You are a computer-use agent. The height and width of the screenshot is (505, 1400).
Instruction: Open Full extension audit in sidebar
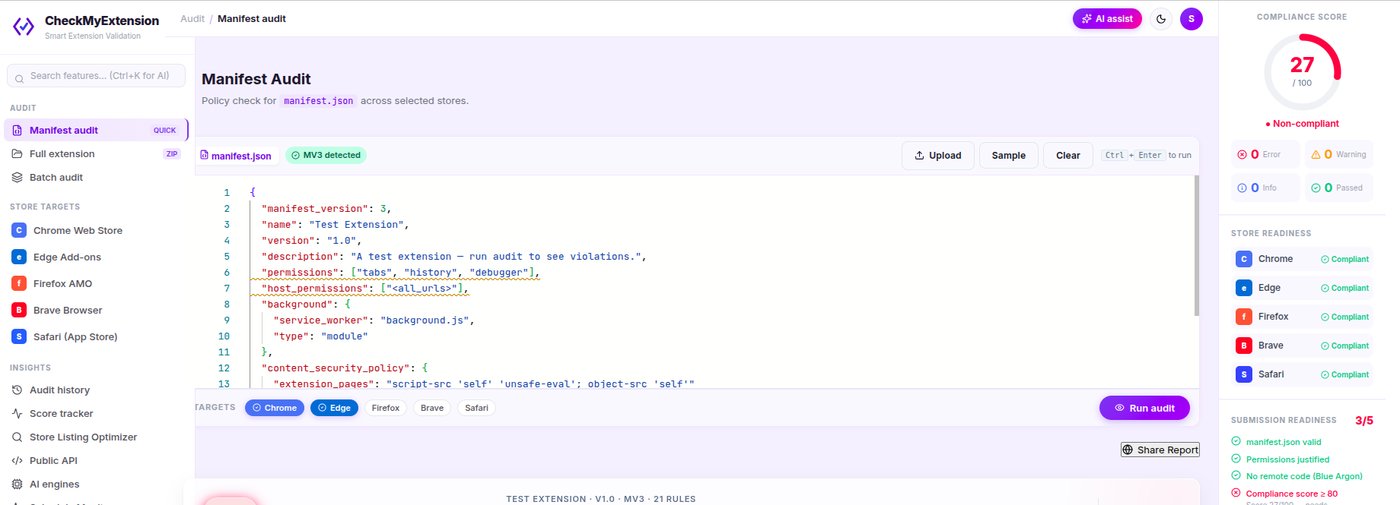[96, 154]
